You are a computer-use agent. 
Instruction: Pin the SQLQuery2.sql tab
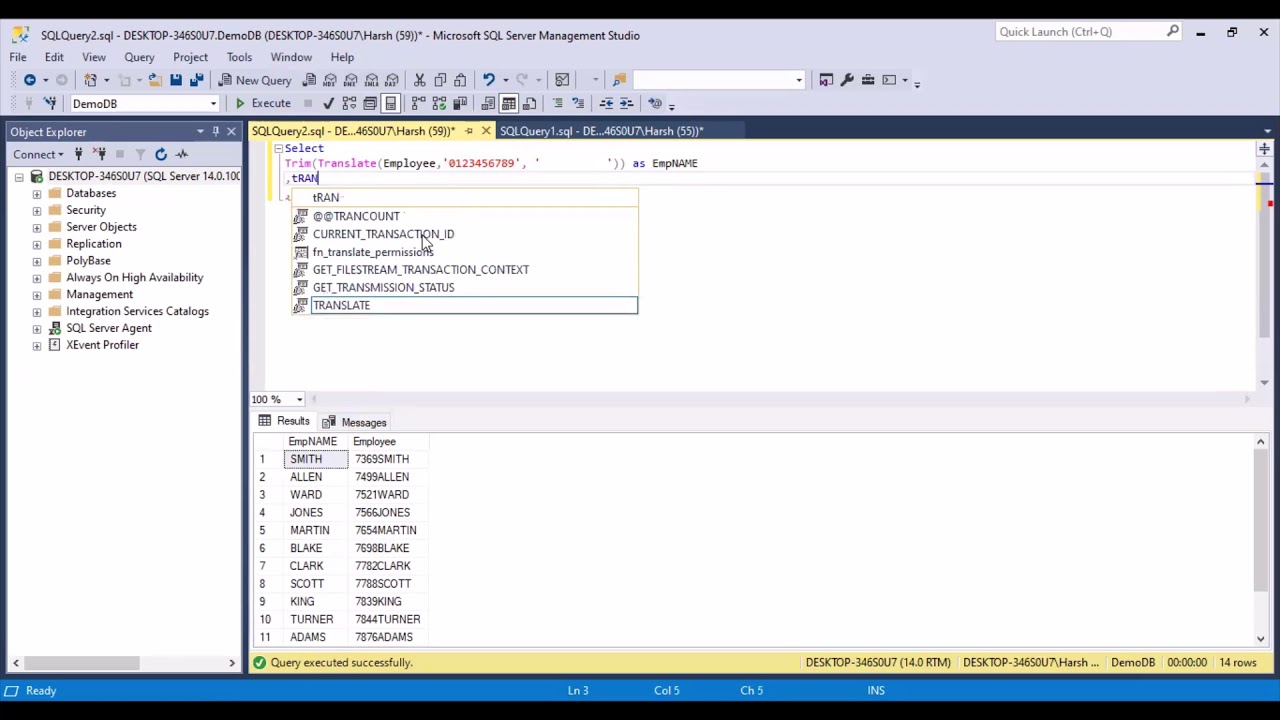pyautogui.click(x=469, y=131)
